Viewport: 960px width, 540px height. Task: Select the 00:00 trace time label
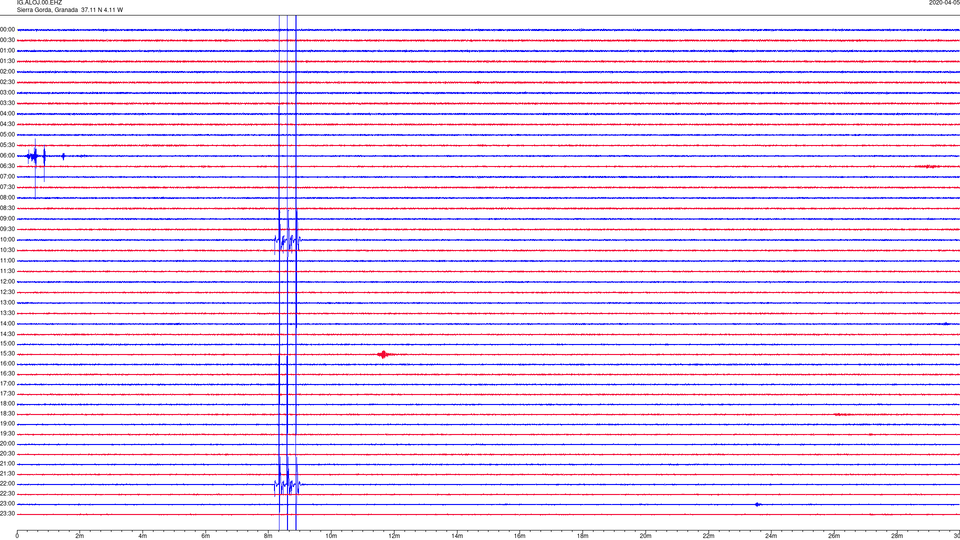click(x=7, y=29)
